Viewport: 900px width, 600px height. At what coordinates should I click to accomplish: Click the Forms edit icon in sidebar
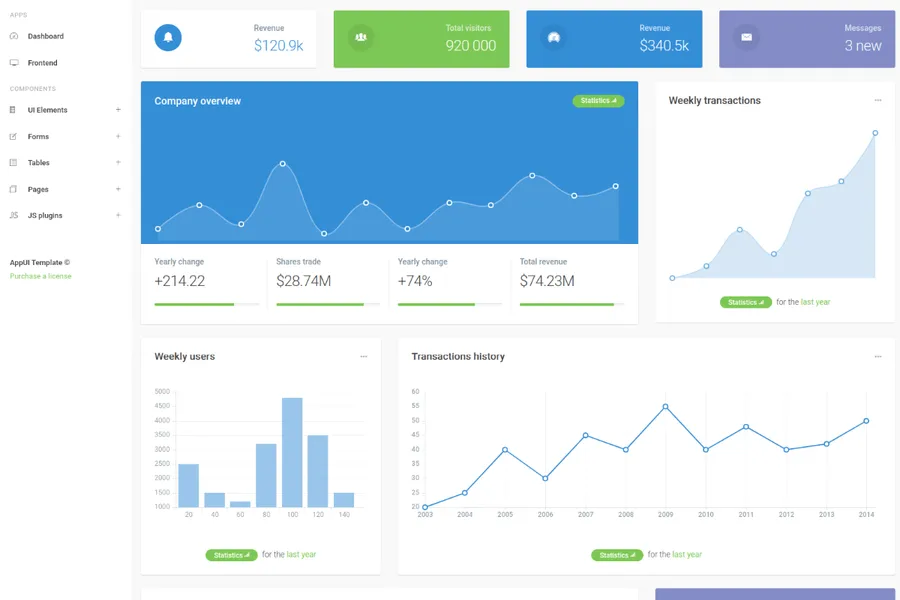(x=14, y=136)
